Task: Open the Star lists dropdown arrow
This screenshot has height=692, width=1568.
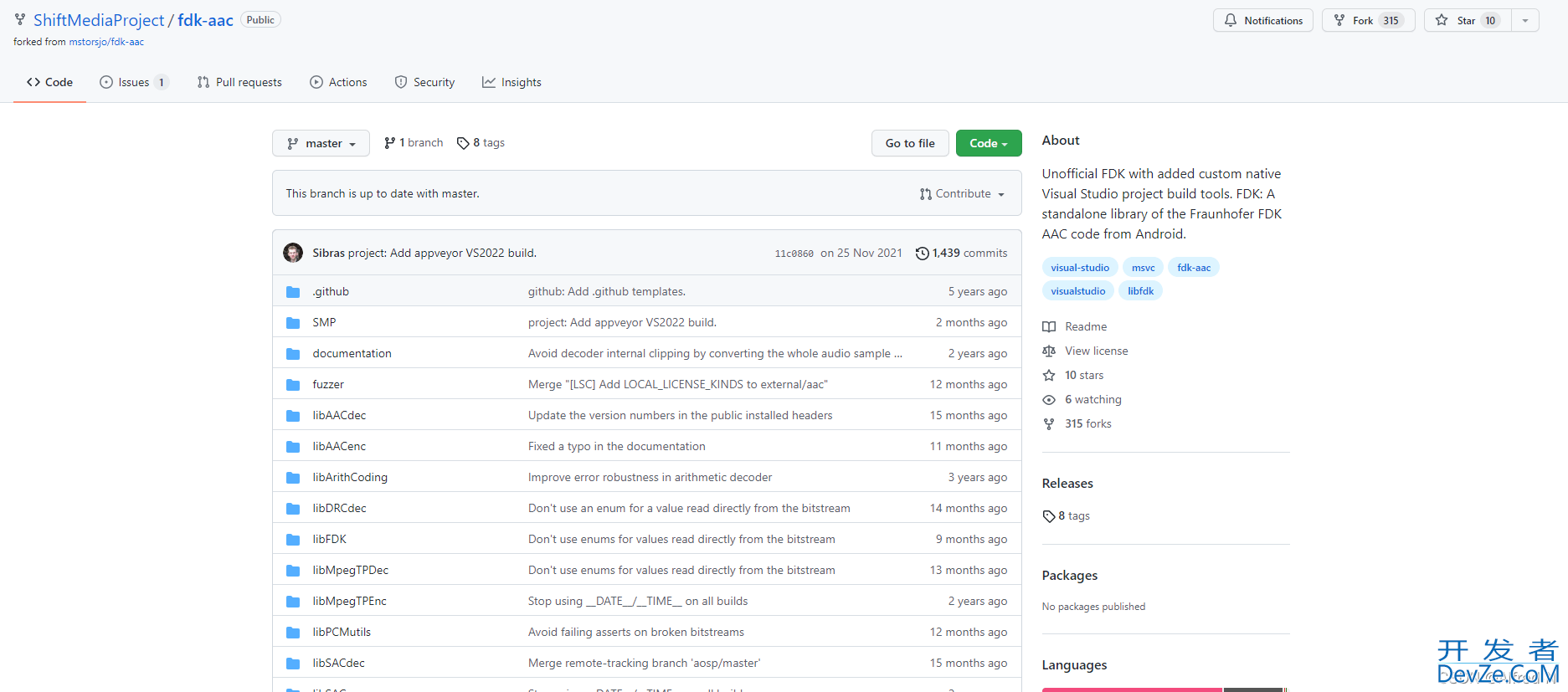Action: pos(1525,20)
